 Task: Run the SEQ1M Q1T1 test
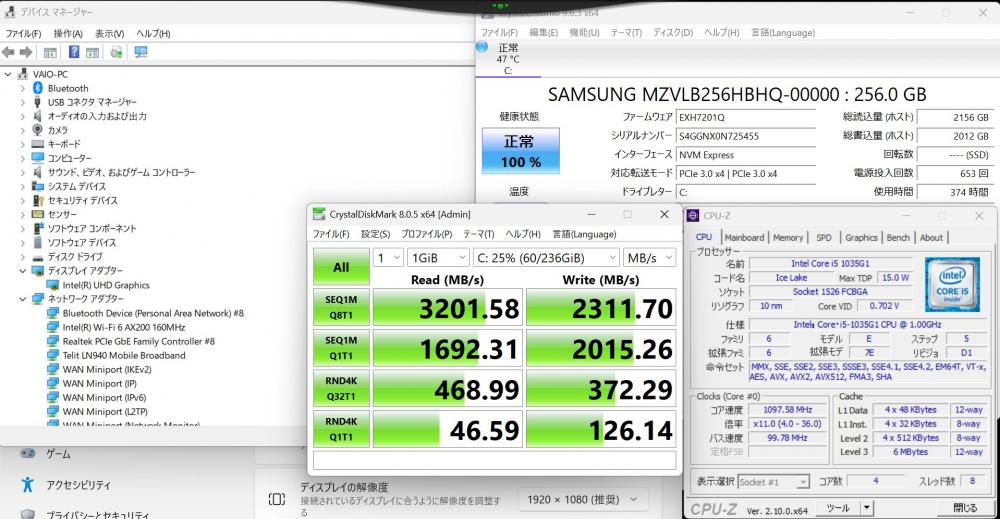pyautogui.click(x=341, y=348)
